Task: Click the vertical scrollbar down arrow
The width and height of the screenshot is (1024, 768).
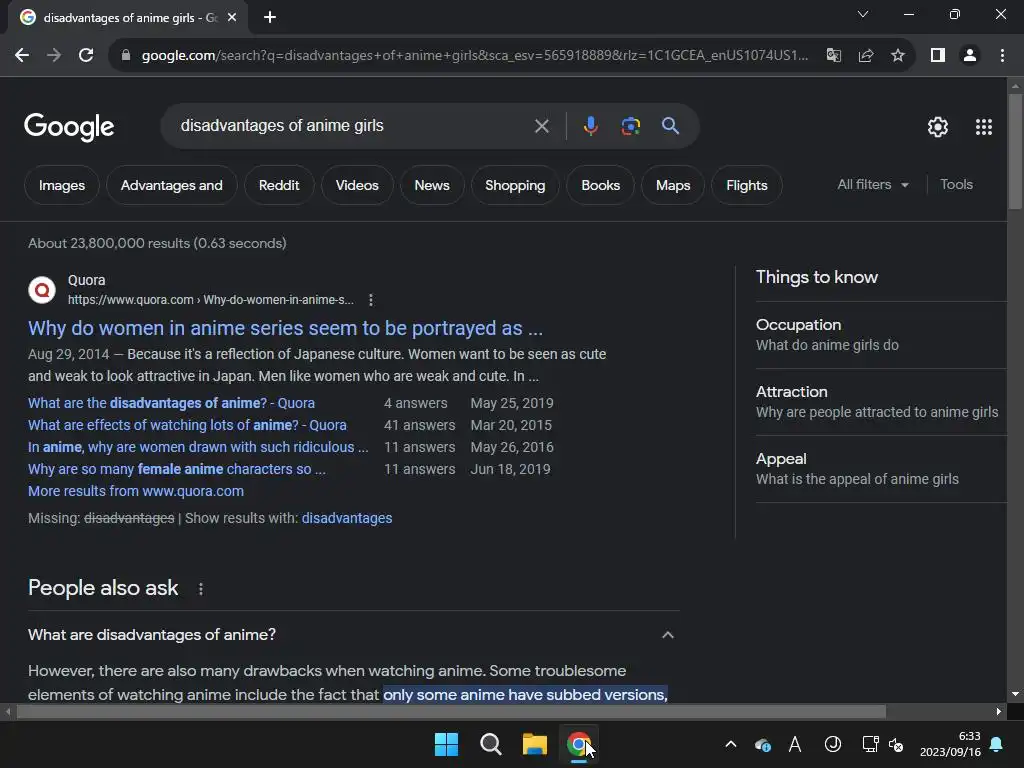Action: (1015, 694)
